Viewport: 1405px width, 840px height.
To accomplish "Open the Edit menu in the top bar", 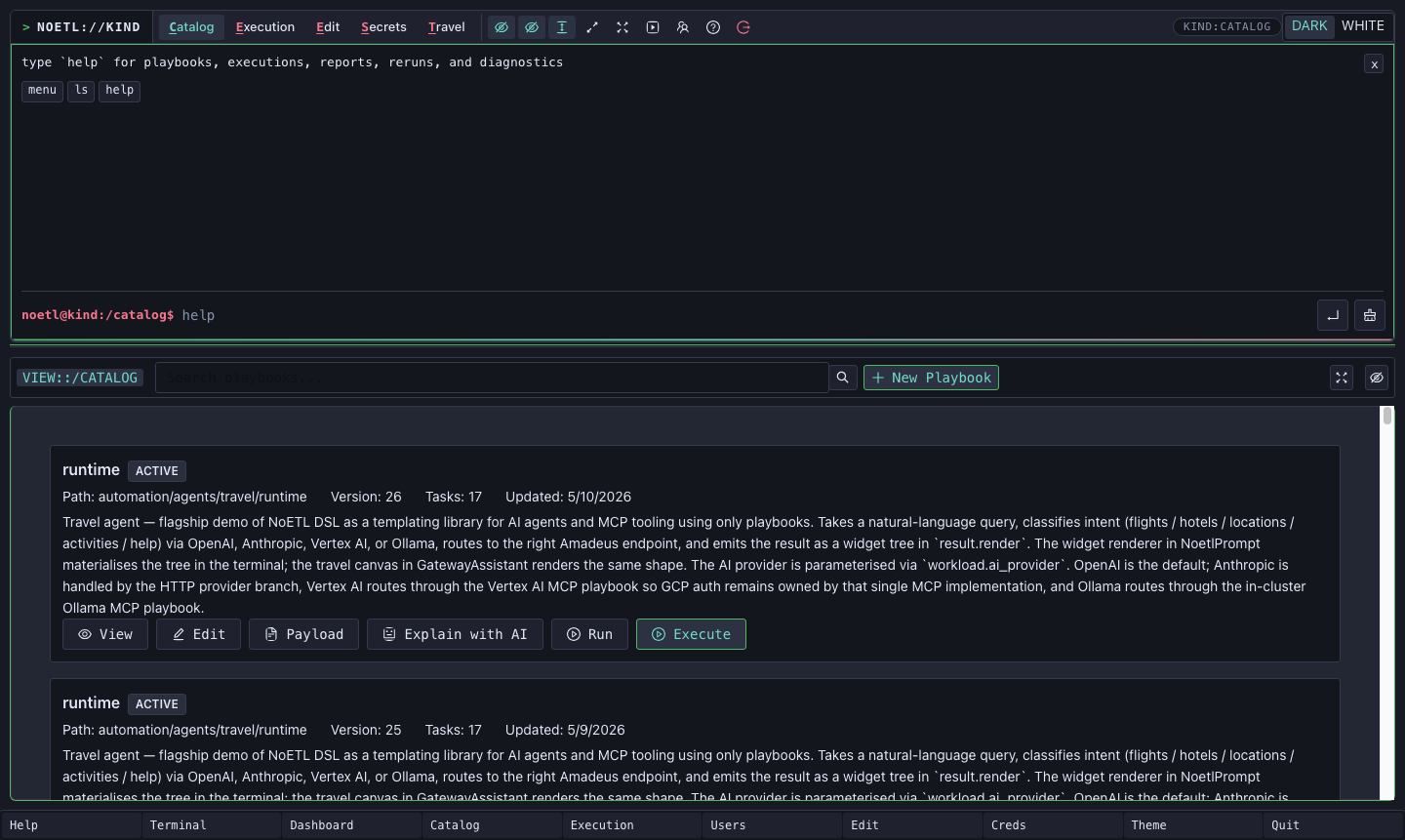I will coord(328,27).
